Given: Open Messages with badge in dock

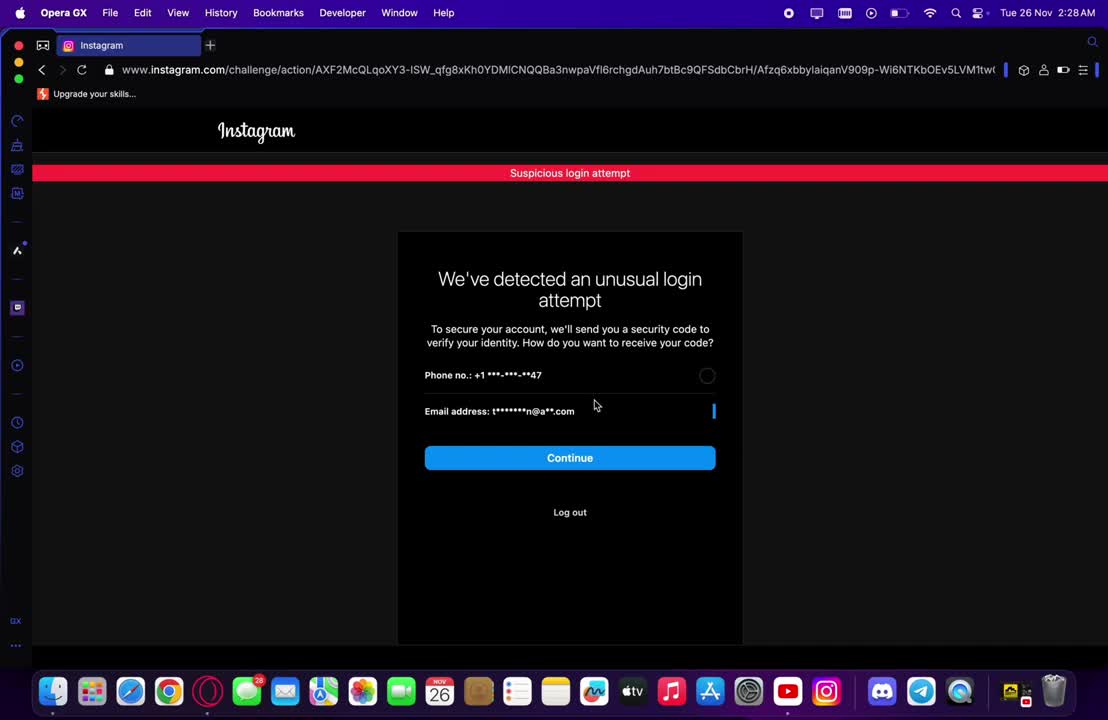Looking at the screenshot, I should tap(247, 691).
